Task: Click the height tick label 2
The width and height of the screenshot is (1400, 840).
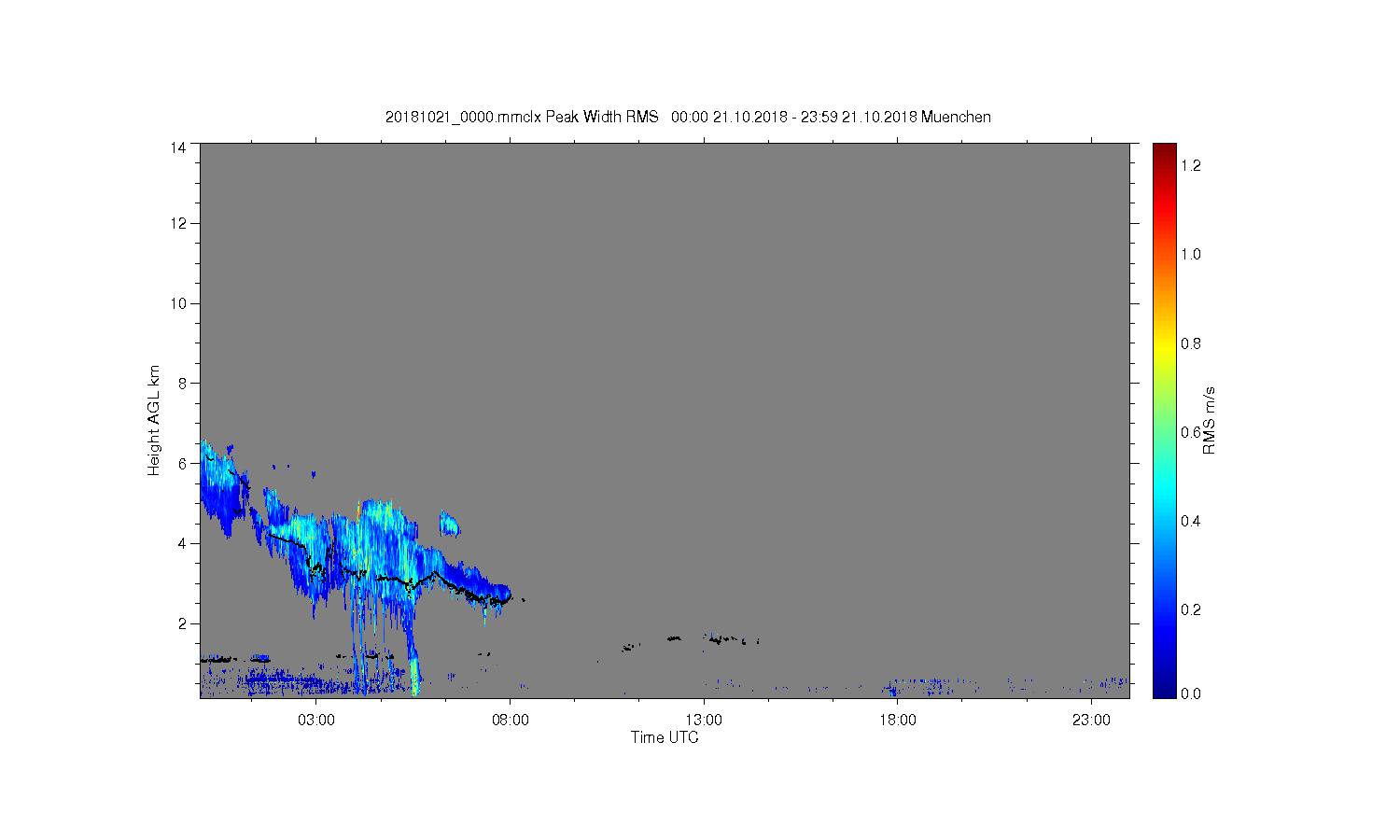Action: click(x=183, y=623)
